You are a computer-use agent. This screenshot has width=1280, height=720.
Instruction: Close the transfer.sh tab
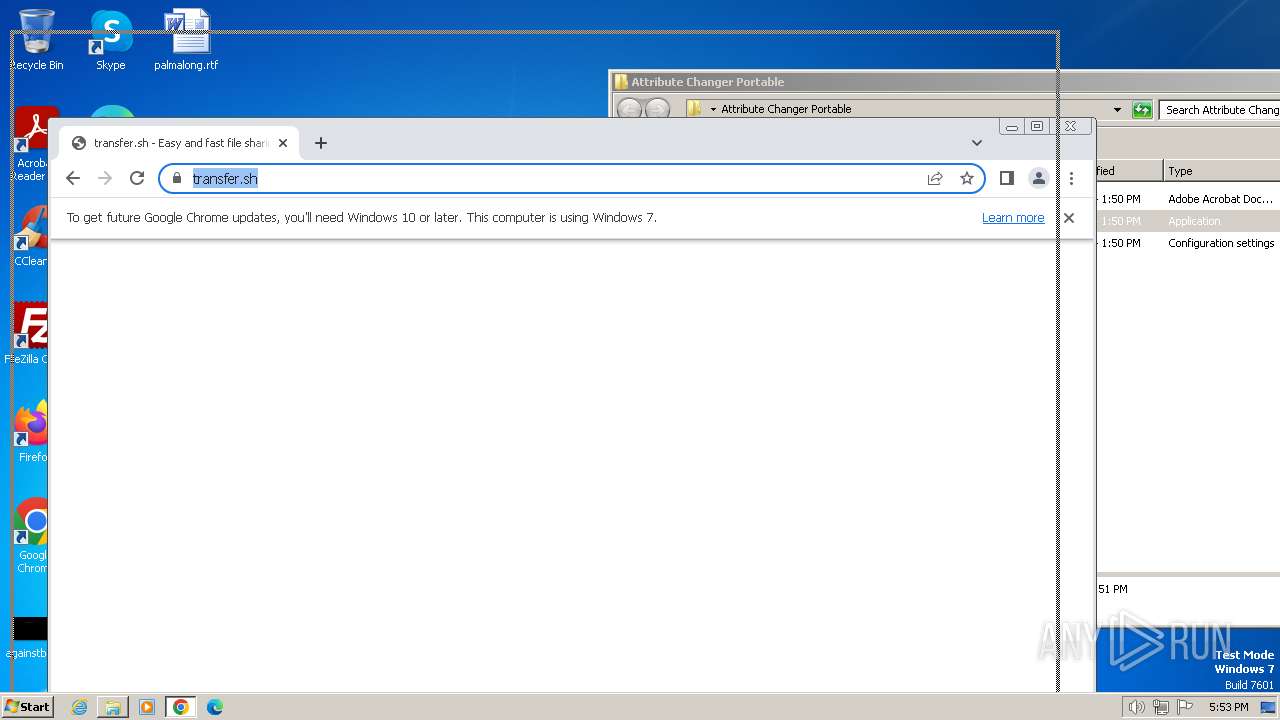click(x=283, y=143)
